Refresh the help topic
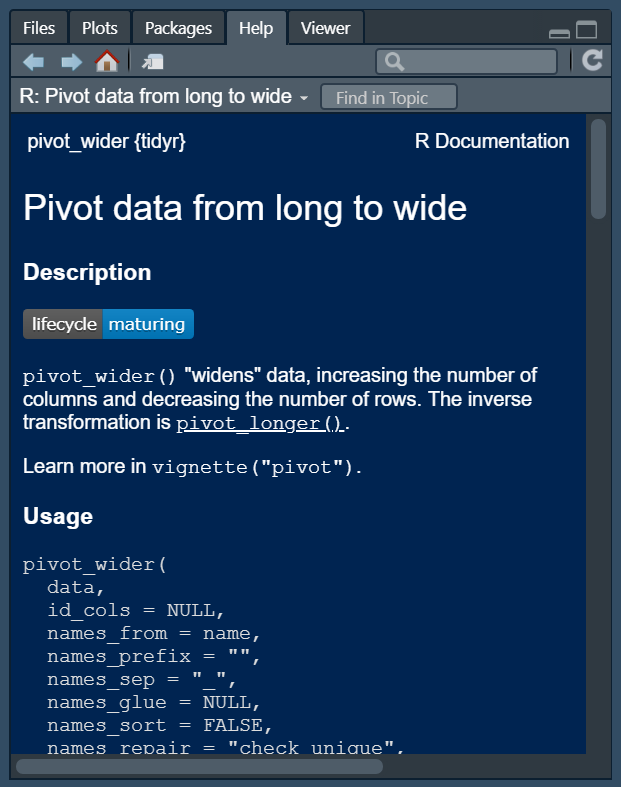The image size is (621, 787). [593, 61]
